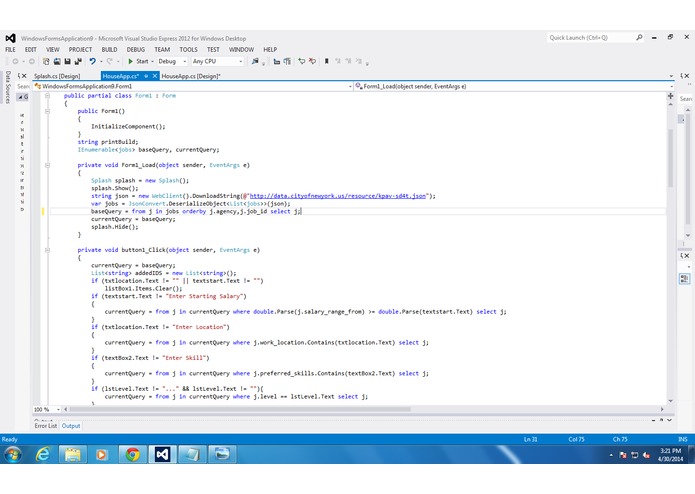This screenshot has width=695, height=494.
Task: Click the split editor plus icon above scrollbar
Action: 671,96
